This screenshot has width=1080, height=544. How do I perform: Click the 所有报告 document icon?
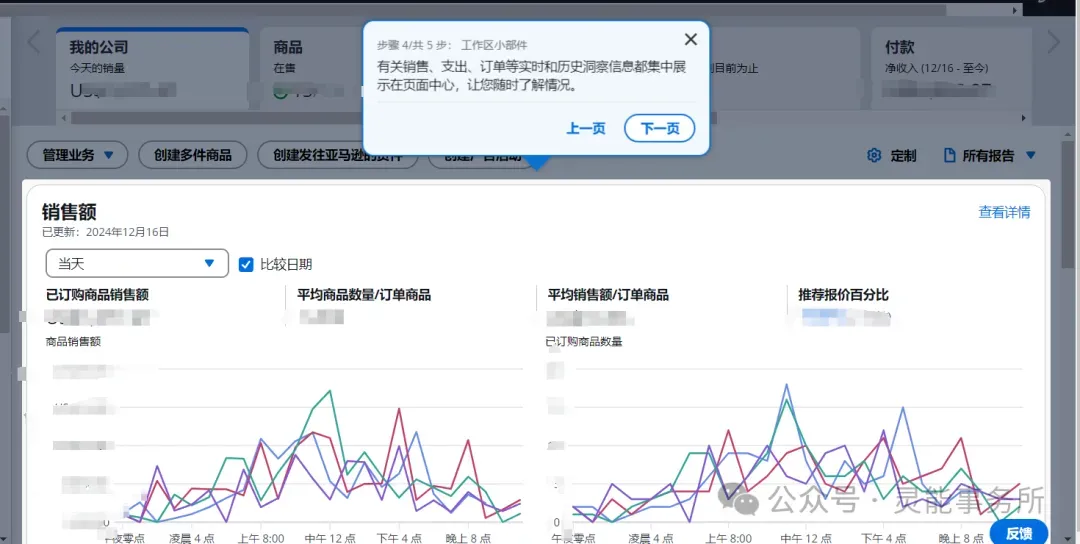949,156
